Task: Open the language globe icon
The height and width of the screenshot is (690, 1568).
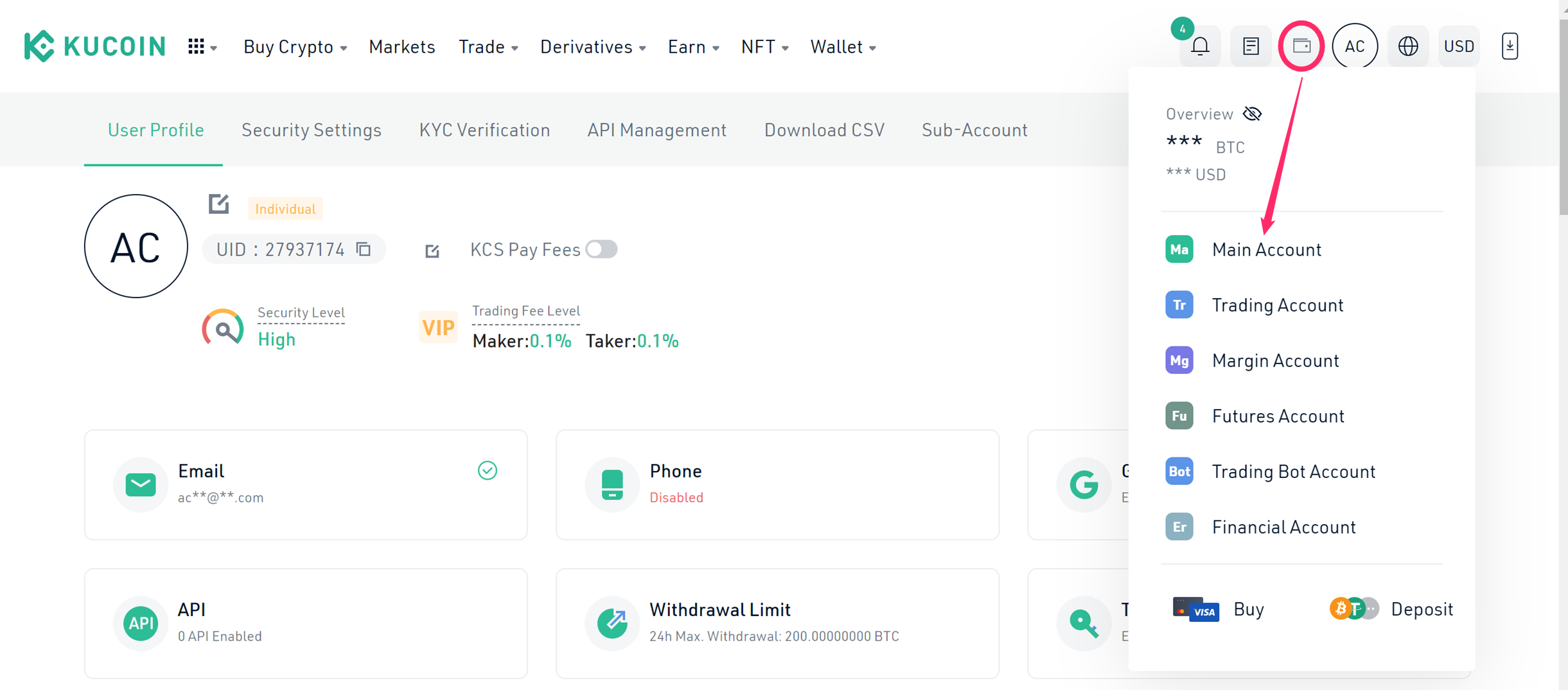Action: click(x=1408, y=46)
